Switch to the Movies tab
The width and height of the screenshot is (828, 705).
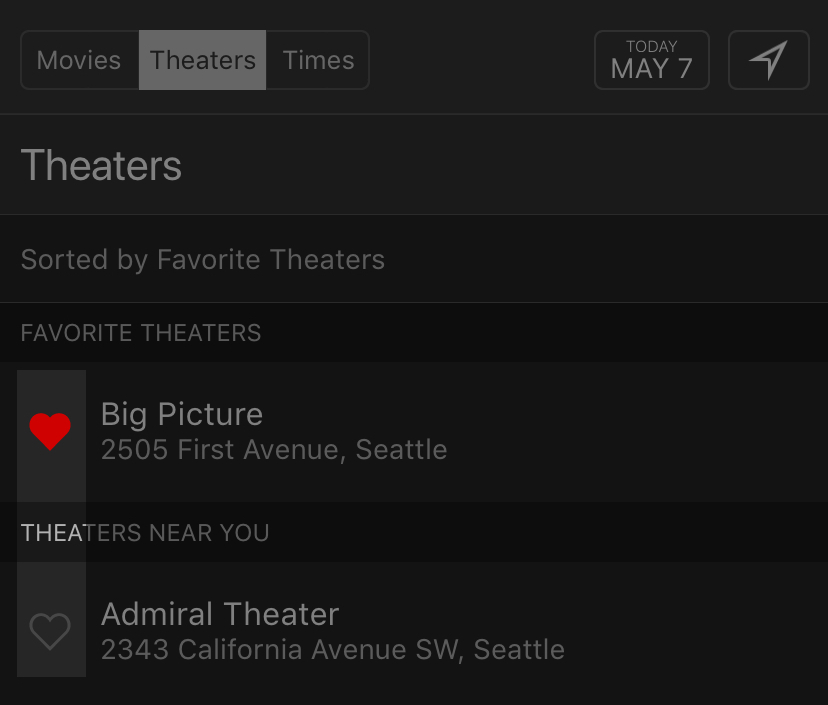79,60
